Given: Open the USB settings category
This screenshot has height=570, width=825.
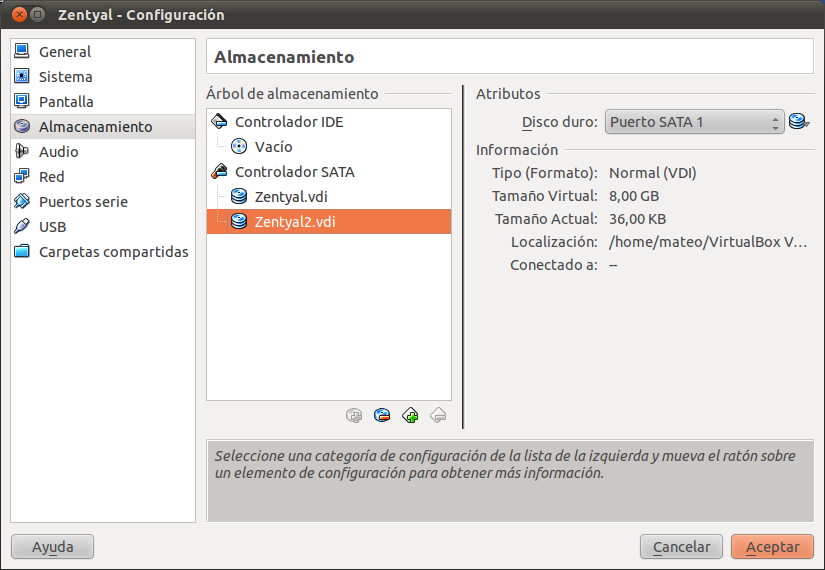Looking at the screenshot, I should click(x=103, y=227).
